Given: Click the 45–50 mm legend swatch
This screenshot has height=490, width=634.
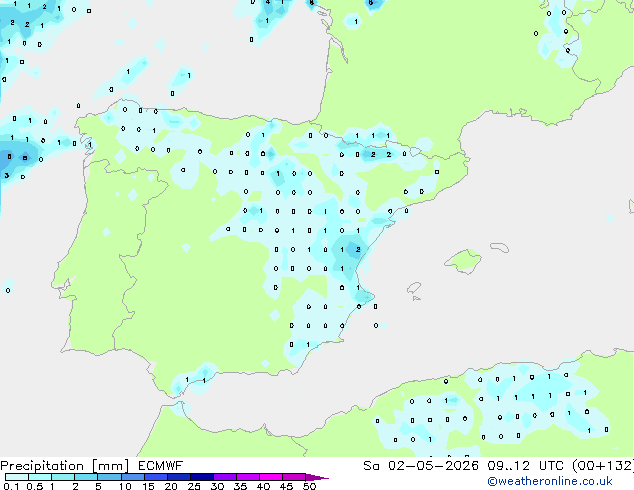Looking at the screenshot, I should [294, 477].
